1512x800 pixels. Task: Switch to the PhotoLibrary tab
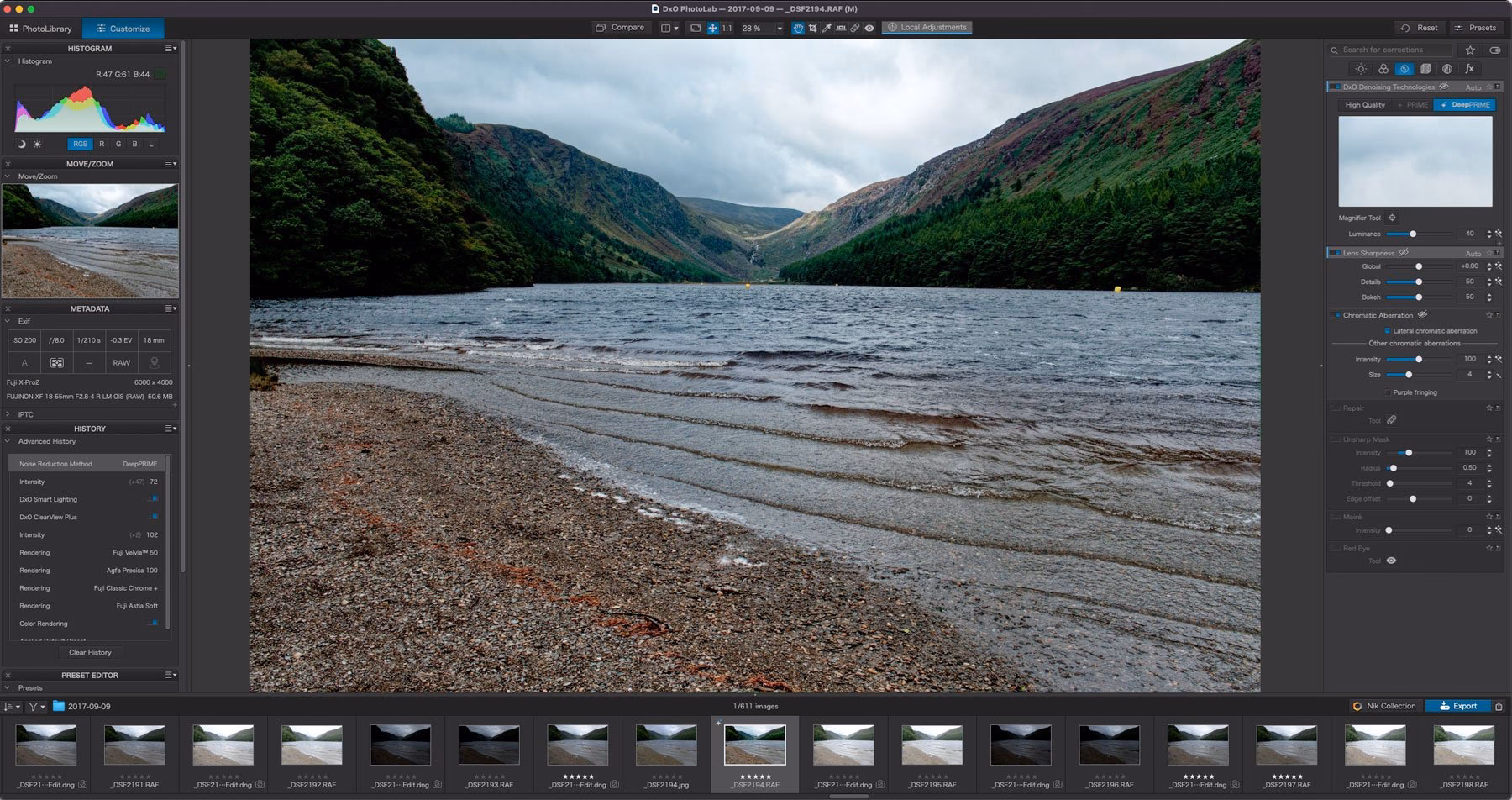click(x=40, y=28)
